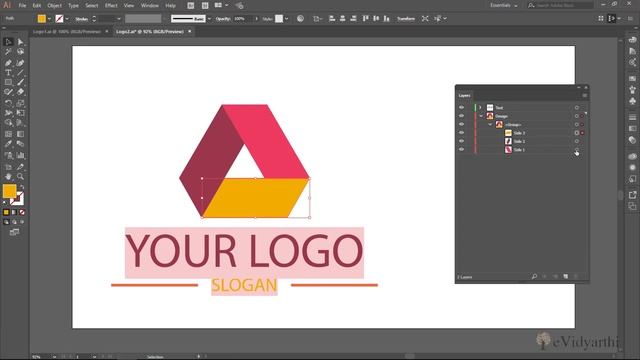Click the Recolor Artwork wheel icon
Viewport: 640px width, 360px height.
300,19
